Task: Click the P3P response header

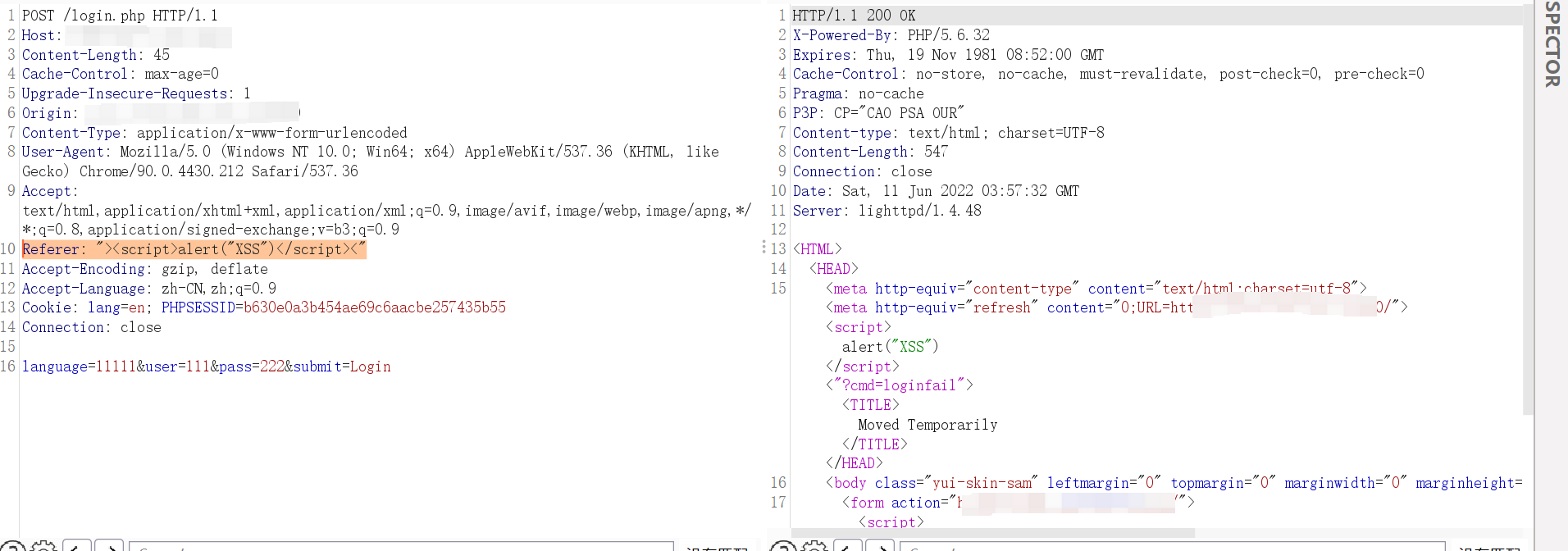Action: (879, 113)
